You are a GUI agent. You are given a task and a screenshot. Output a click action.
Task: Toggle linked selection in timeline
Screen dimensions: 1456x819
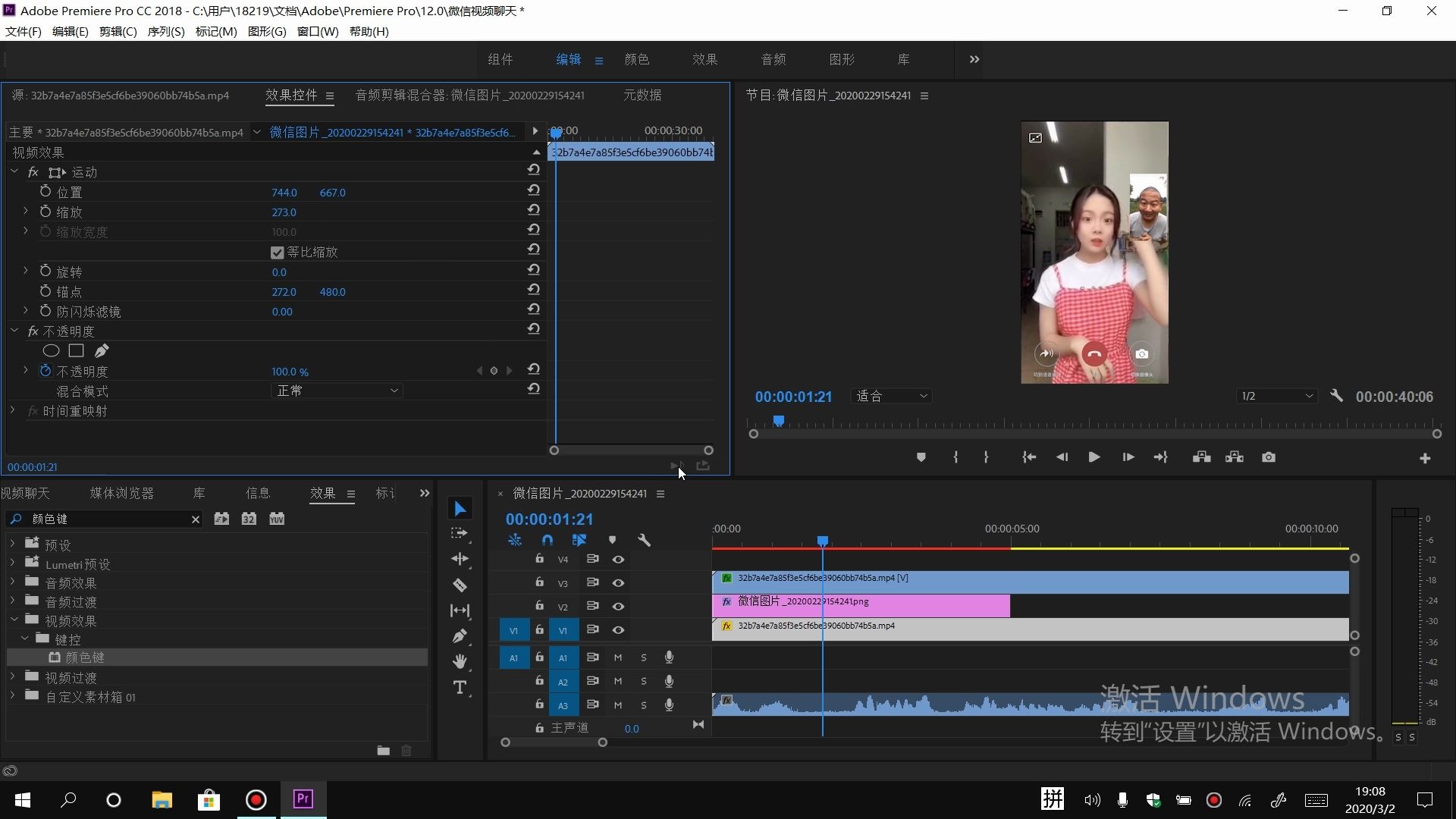tap(579, 540)
